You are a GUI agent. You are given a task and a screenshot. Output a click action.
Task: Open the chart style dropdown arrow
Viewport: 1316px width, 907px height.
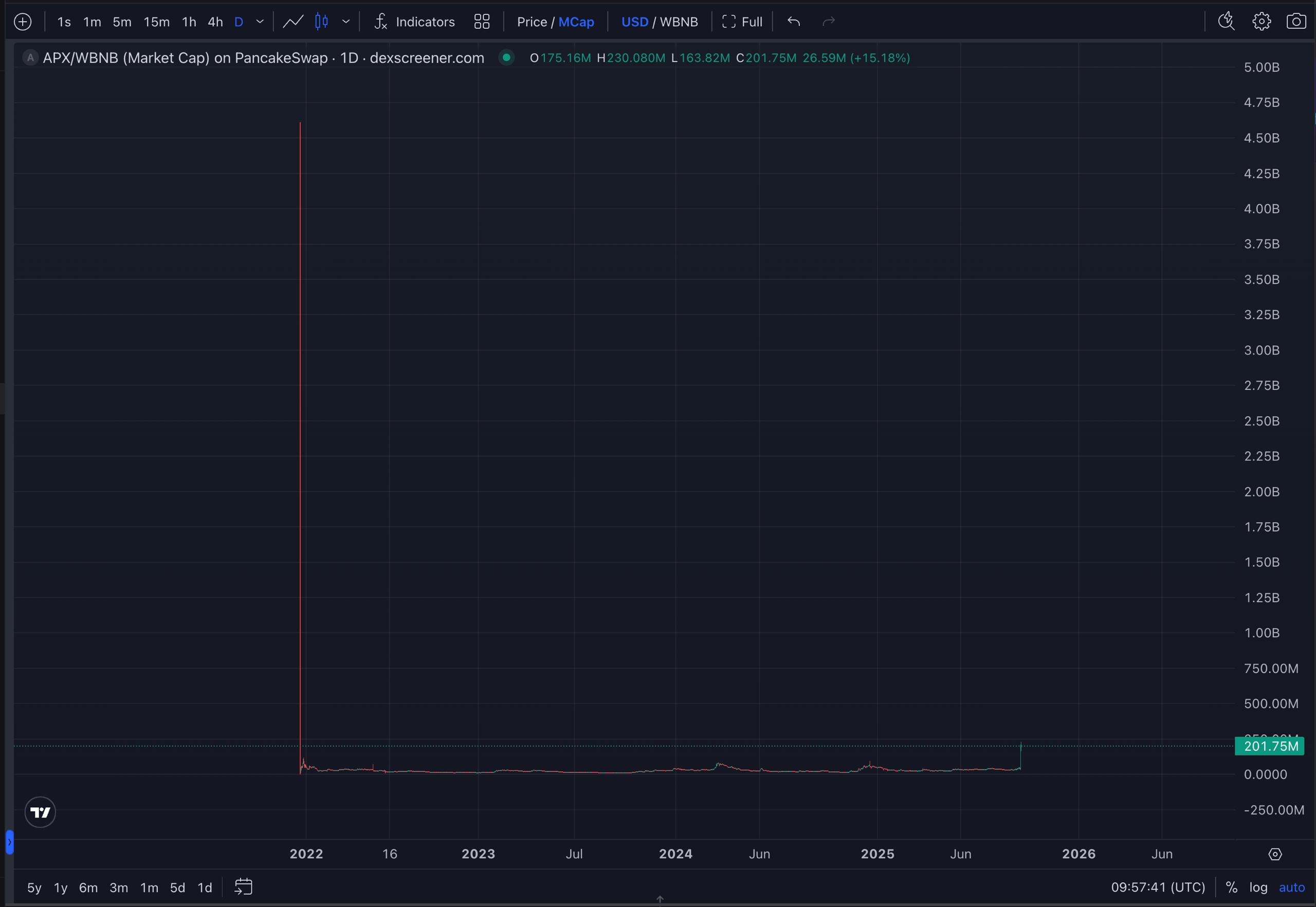345,22
